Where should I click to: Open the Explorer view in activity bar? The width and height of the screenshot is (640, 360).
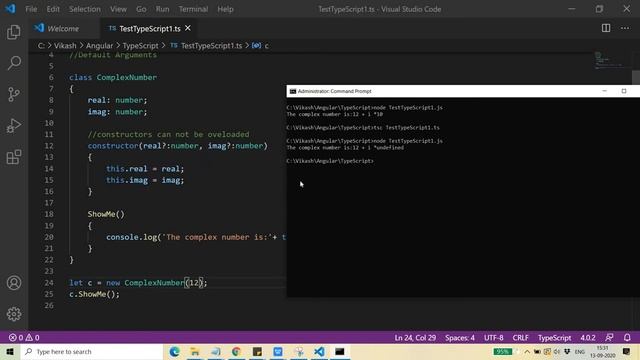14,32
